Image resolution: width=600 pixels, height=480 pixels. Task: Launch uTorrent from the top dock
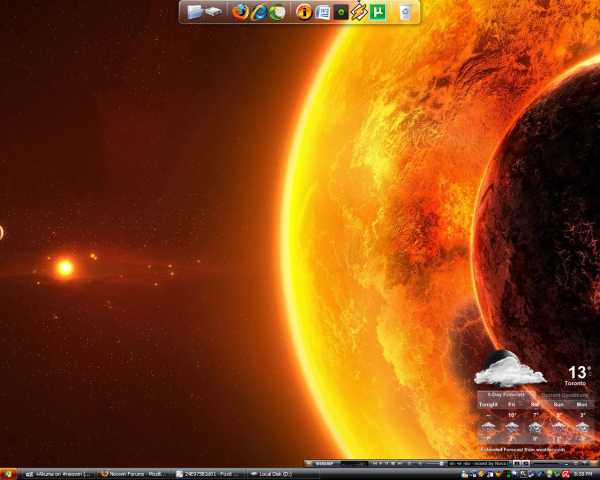tap(378, 12)
